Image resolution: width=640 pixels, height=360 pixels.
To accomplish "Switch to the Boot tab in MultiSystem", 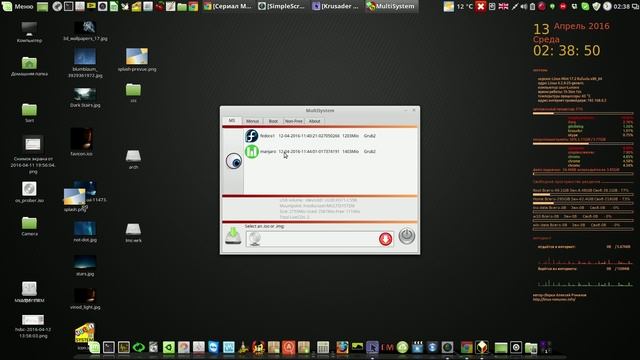I will (x=273, y=121).
